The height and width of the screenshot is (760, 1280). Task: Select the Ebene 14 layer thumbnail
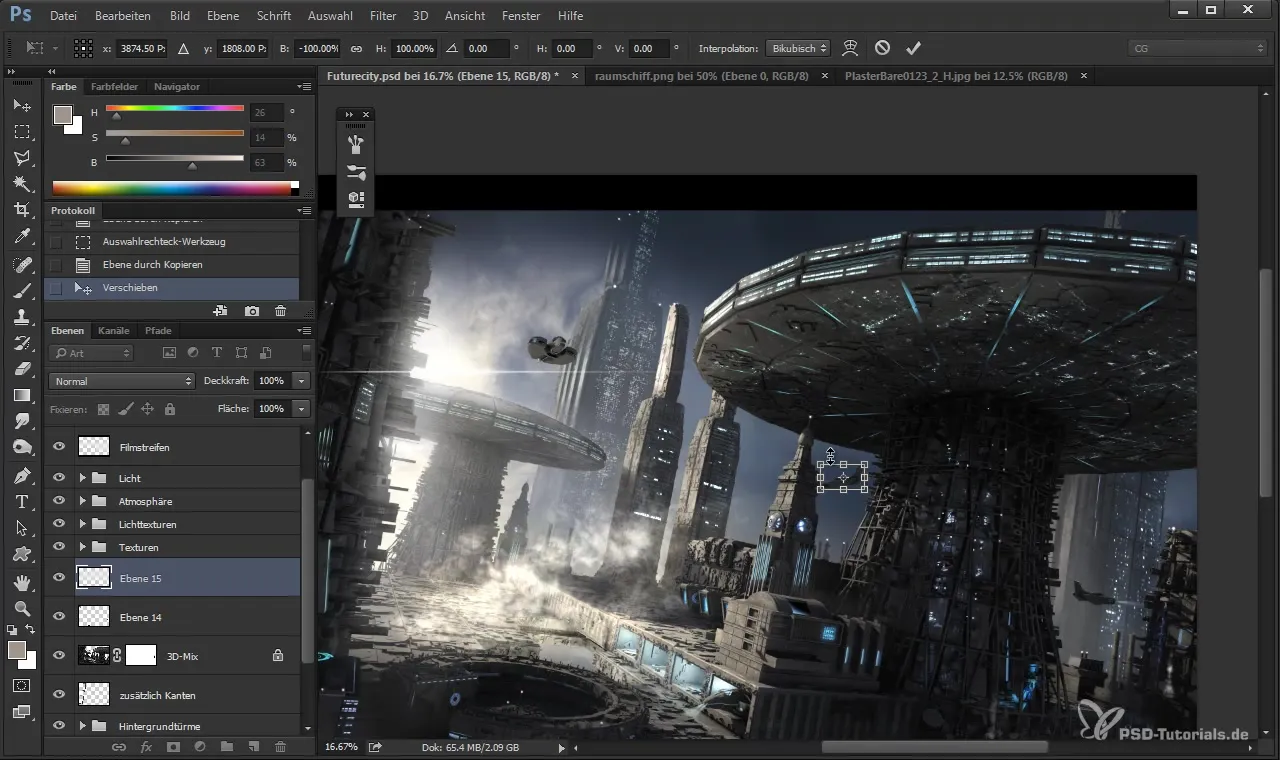pyautogui.click(x=94, y=617)
